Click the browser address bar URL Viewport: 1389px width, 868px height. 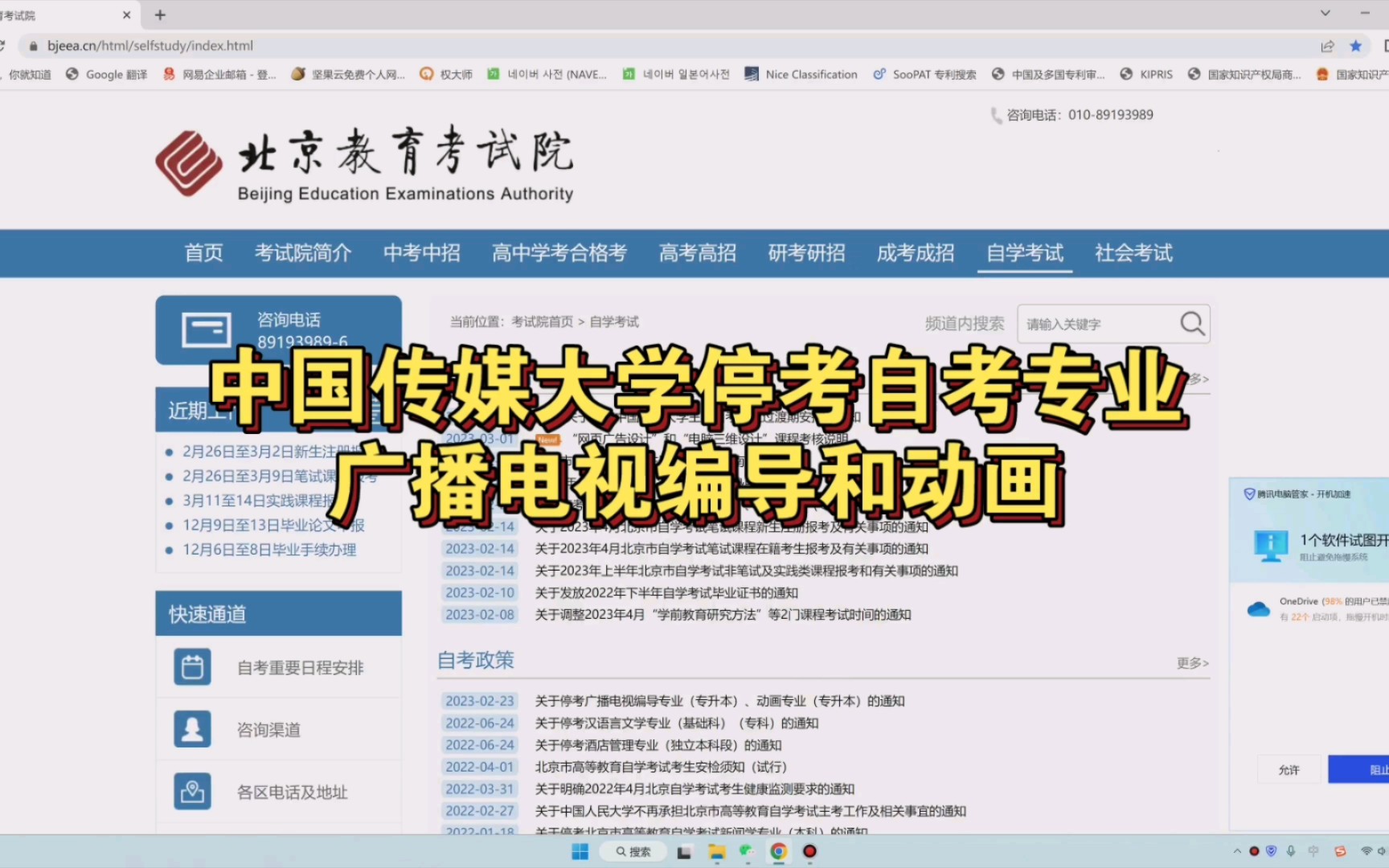pyautogui.click(x=150, y=46)
